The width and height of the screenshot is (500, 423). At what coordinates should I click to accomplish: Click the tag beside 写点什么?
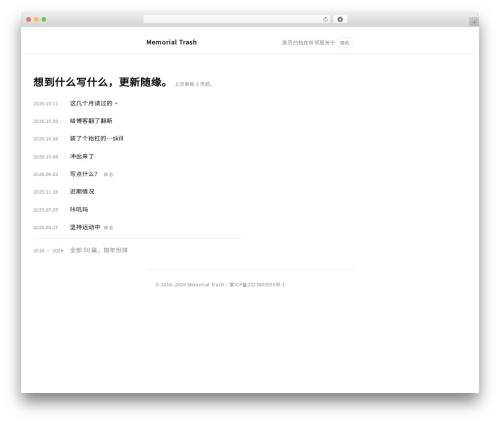[x=108, y=174]
